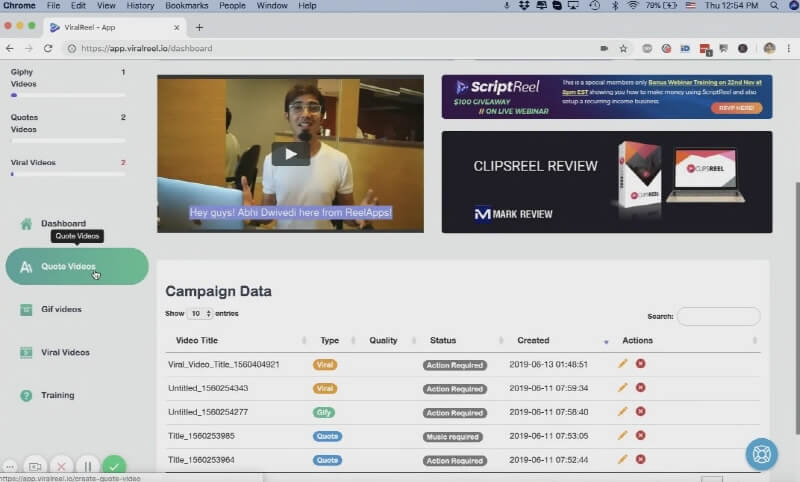This screenshot has height=482, width=800.
Task: Click the Viral Videos progress bar
Action: (x=68, y=174)
